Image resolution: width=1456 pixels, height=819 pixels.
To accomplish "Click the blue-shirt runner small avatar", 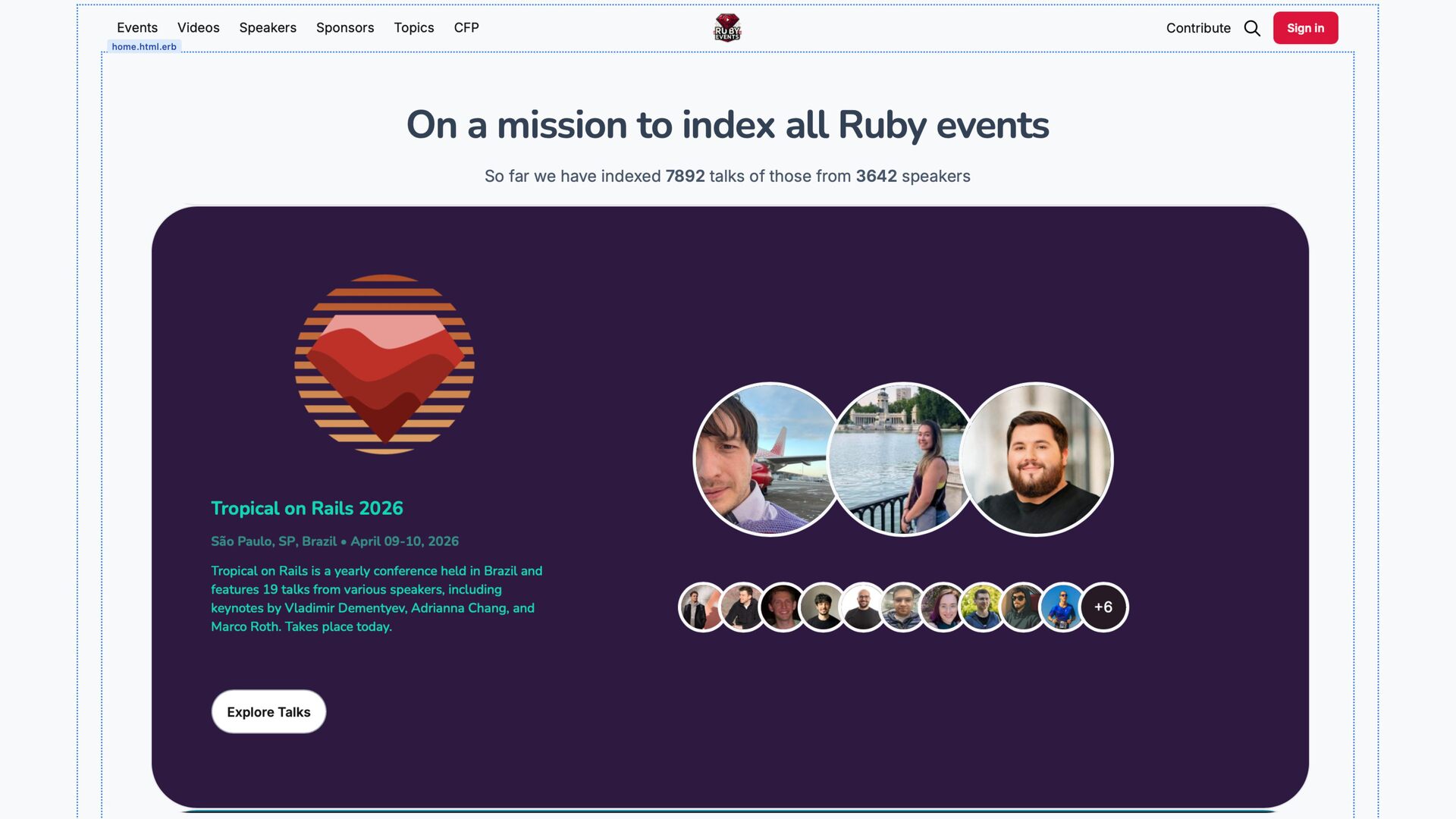I will click(x=1062, y=607).
